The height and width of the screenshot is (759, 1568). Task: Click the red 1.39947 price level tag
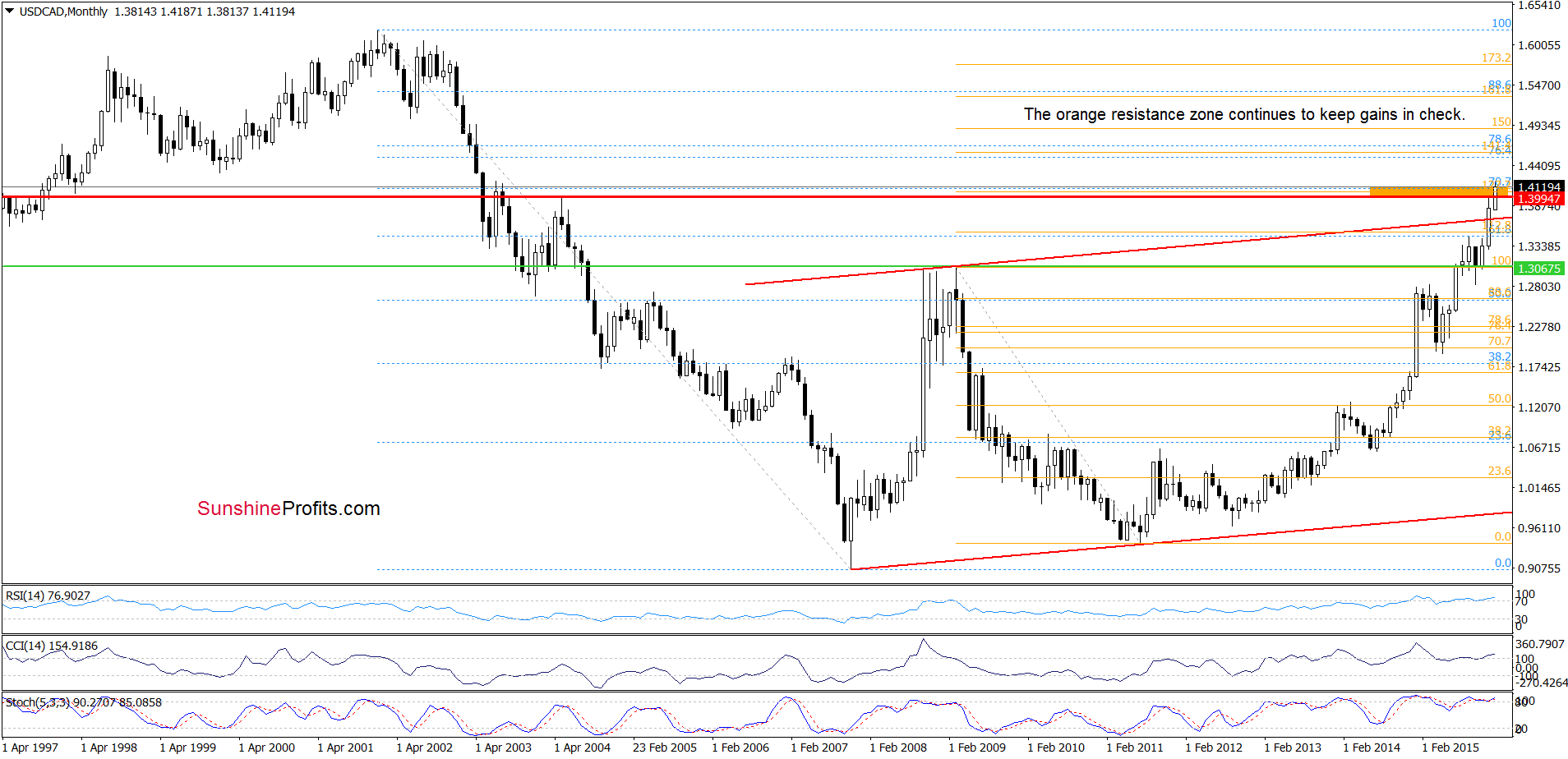[1539, 199]
